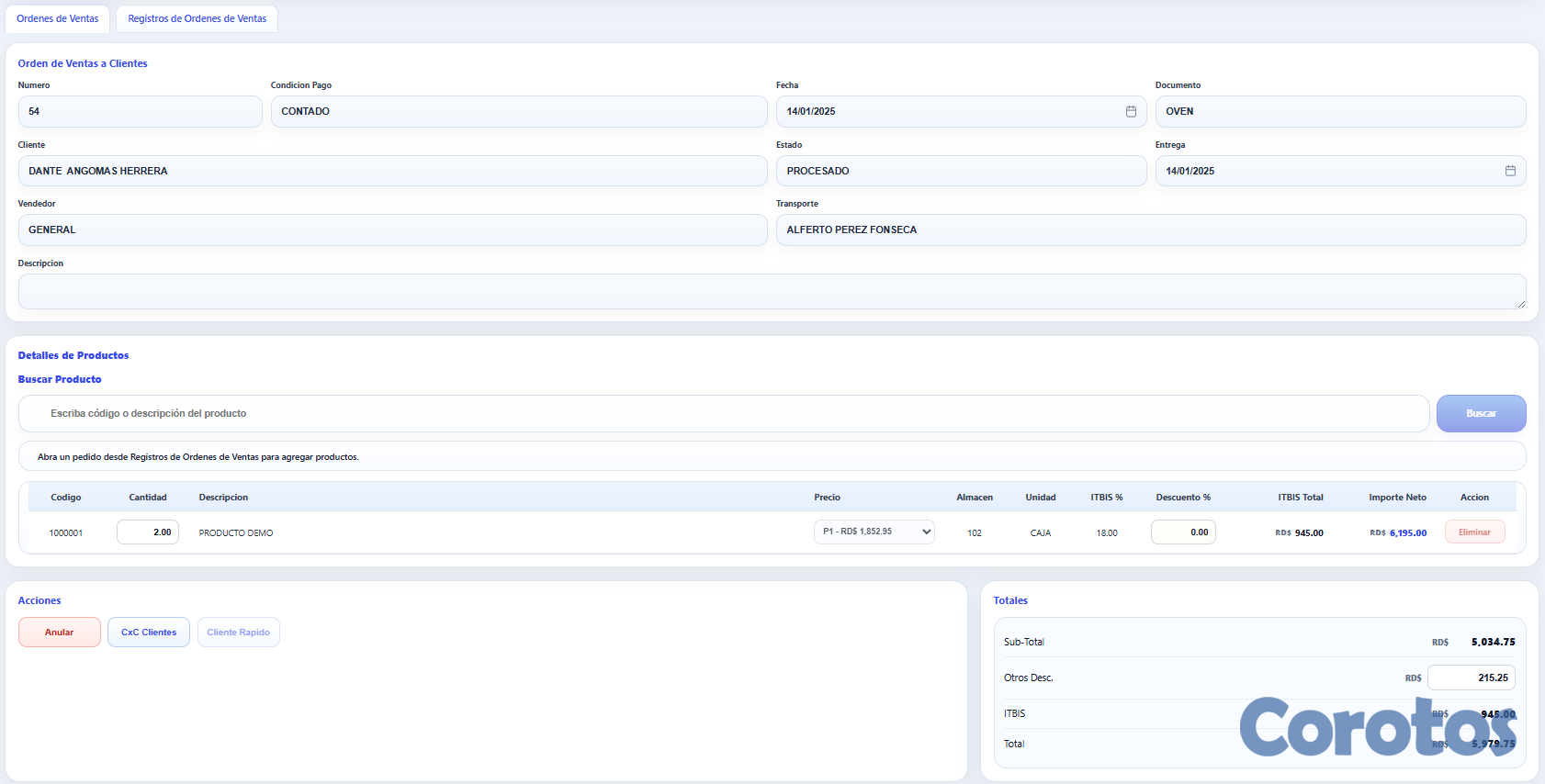Focus the product search field
The width and height of the screenshot is (1545, 784).
click(x=723, y=413)
